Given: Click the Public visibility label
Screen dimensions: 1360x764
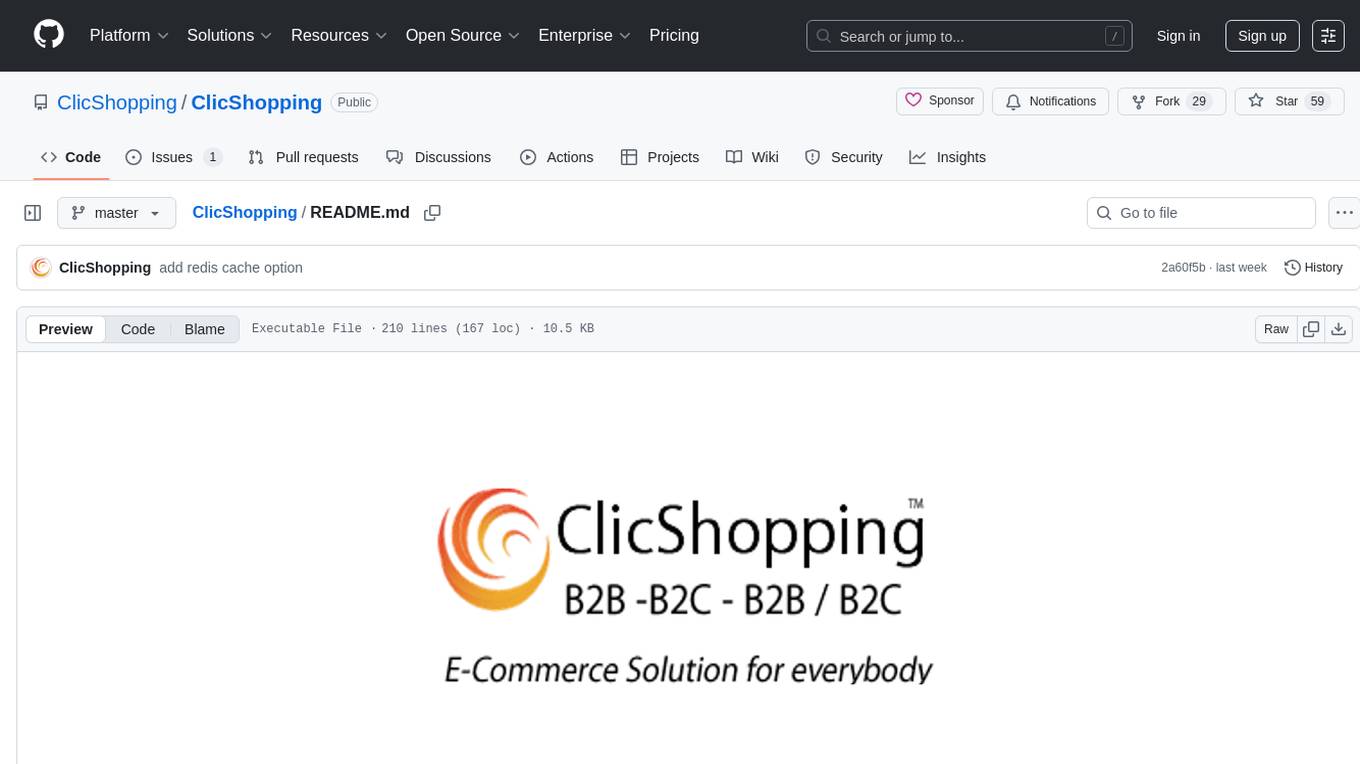Looking at the screenshot, I should [x=354, y=102].
